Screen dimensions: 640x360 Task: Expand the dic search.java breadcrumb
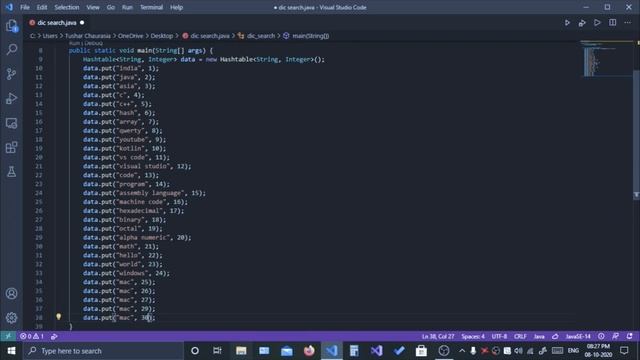(206, 36)
